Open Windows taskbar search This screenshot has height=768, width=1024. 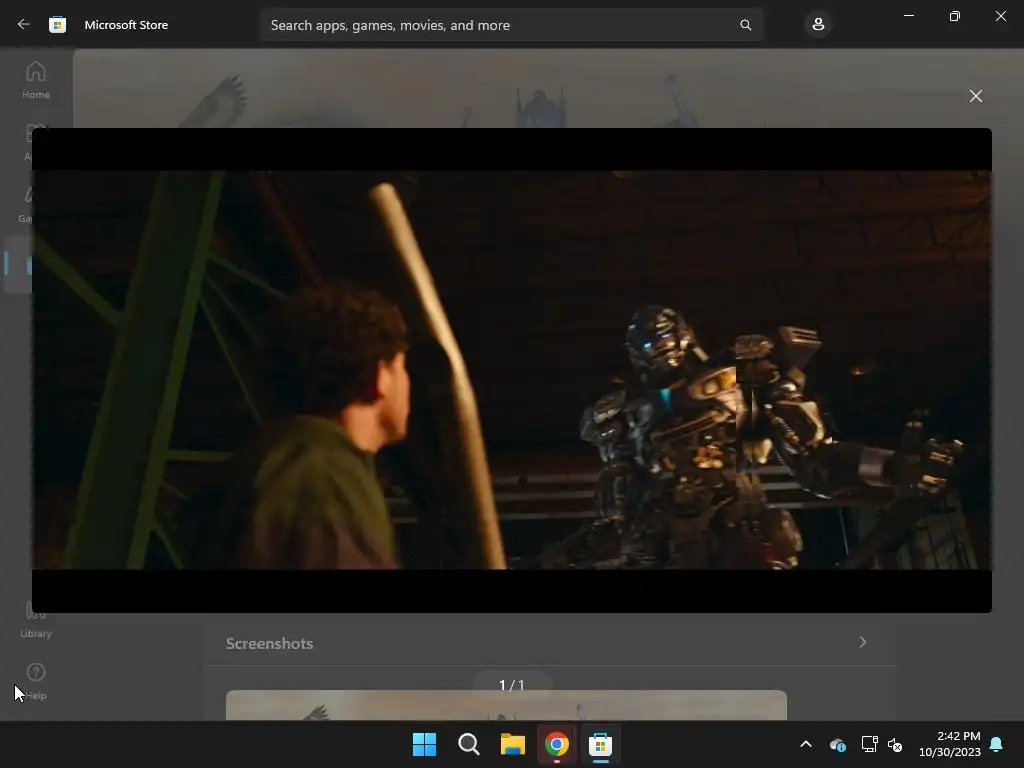click(468, 744)
